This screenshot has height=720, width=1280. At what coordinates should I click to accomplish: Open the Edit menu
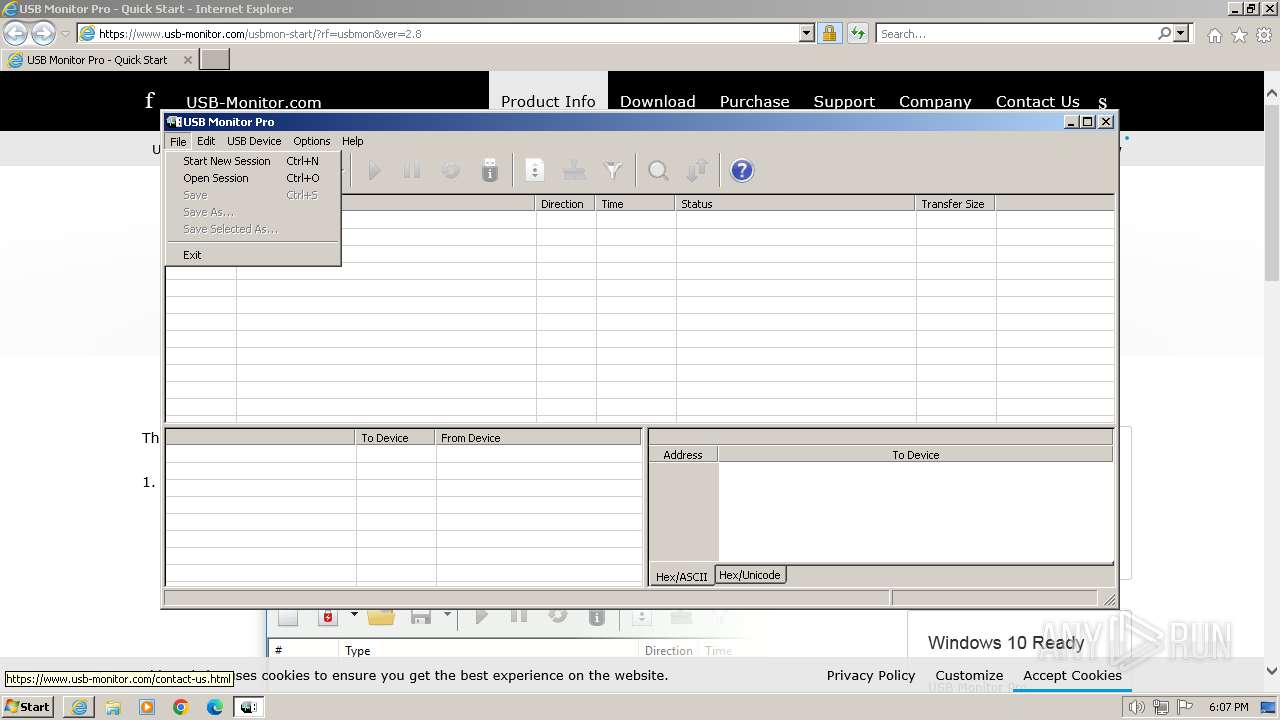point(206,141)
